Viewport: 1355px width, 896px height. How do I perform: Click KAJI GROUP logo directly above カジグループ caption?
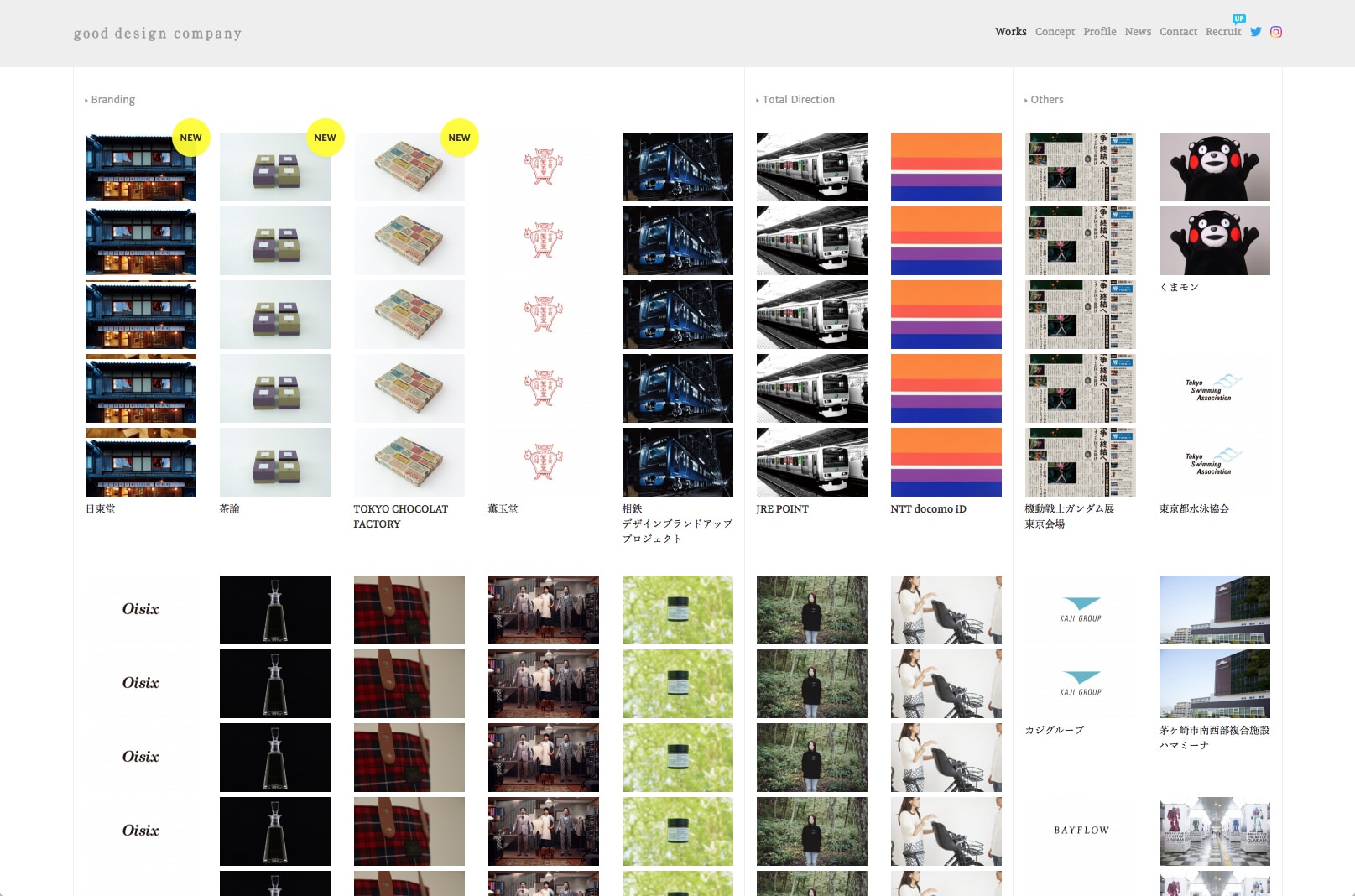tap(1081, 684)
